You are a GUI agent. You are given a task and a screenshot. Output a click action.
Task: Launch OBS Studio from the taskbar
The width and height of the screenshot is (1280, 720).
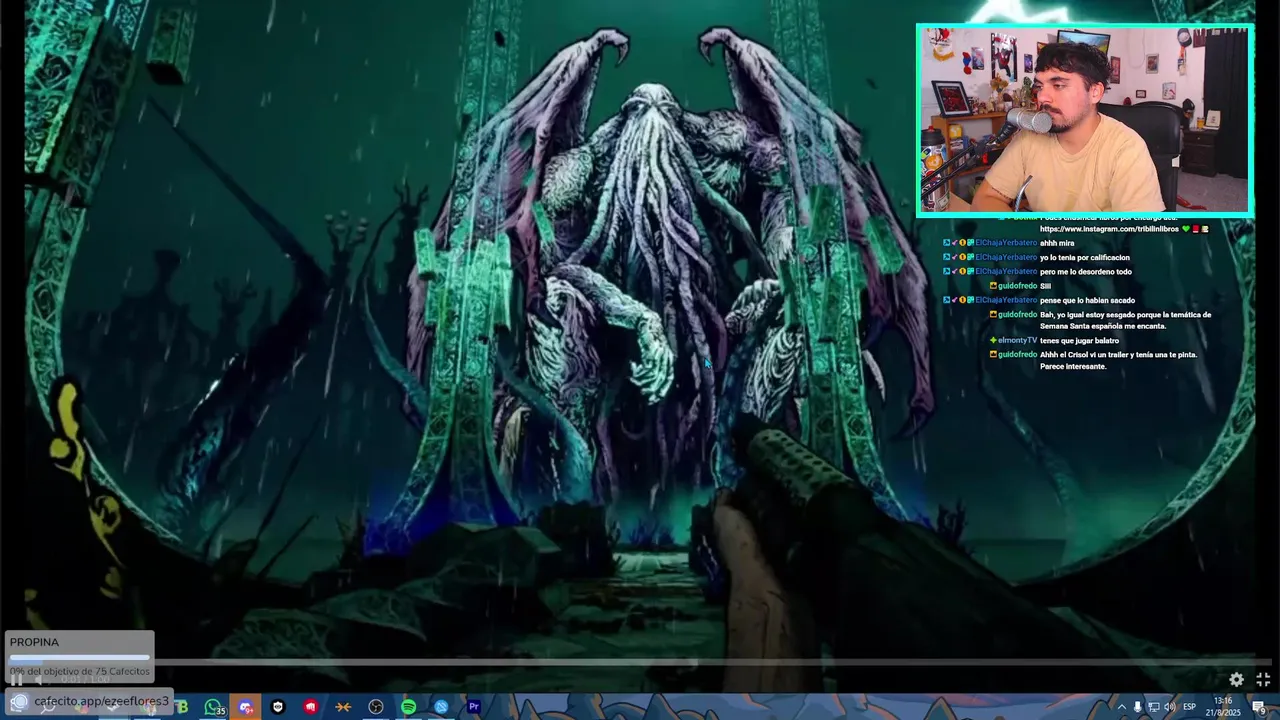click(376, 707)
